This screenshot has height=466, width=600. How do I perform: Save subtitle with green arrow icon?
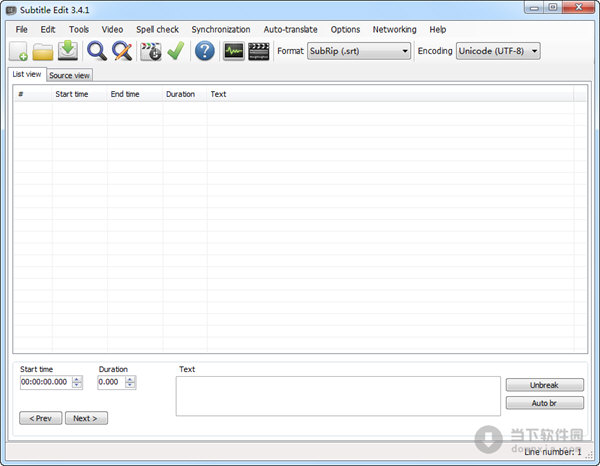[68, 51]
